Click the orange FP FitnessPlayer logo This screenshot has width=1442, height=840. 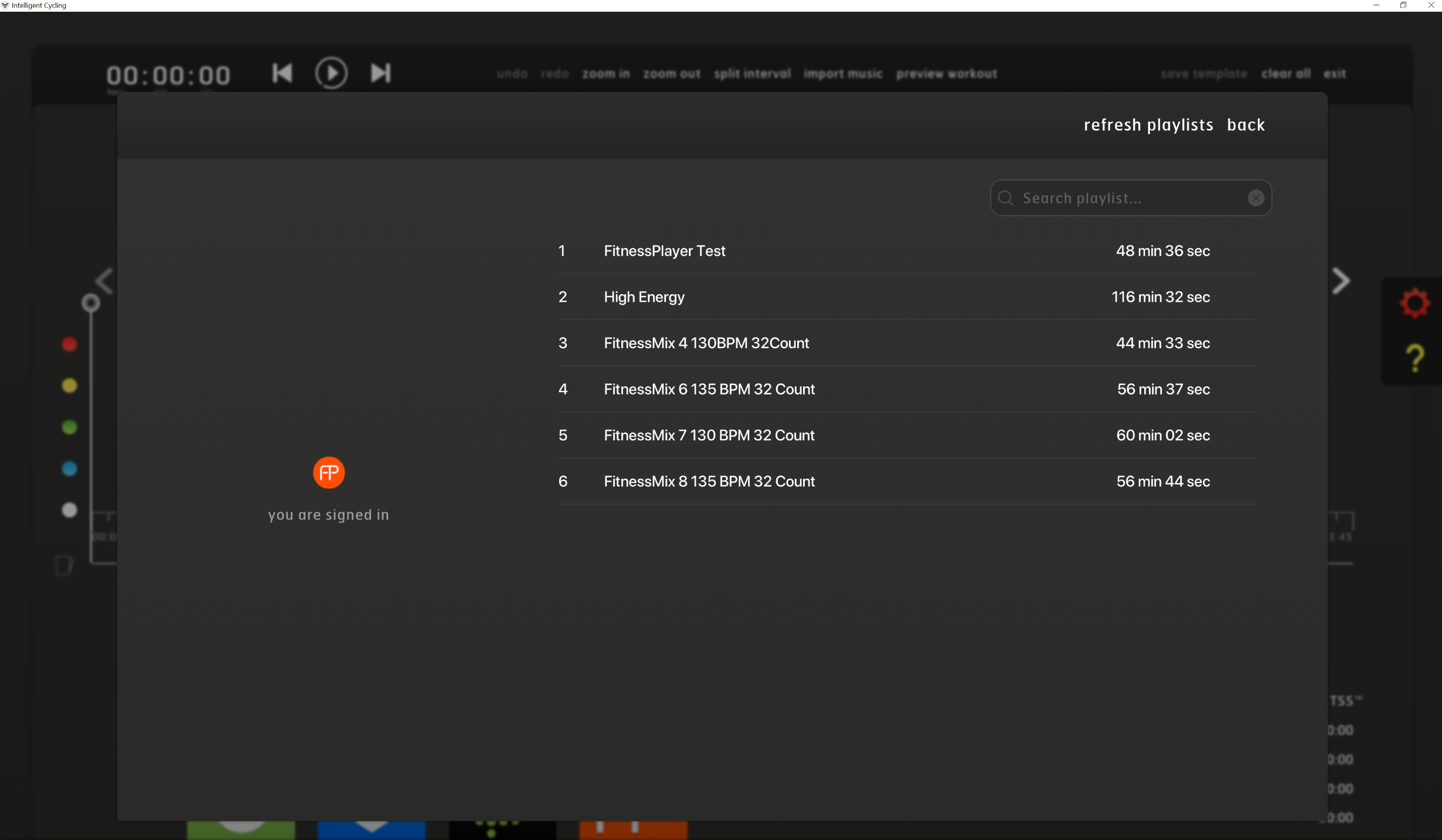(329, 472)
